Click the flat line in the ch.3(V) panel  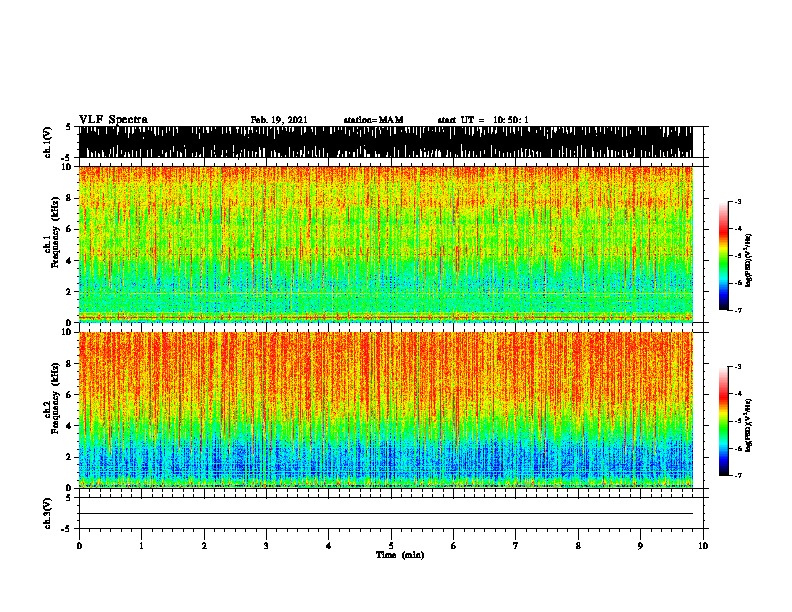point(385,514)
